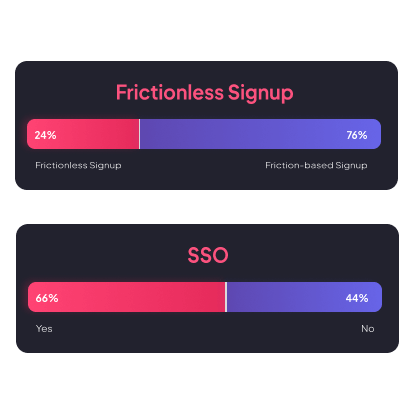Click the Friction-based Signup caption
414x406 pixels.
(316, 165)
